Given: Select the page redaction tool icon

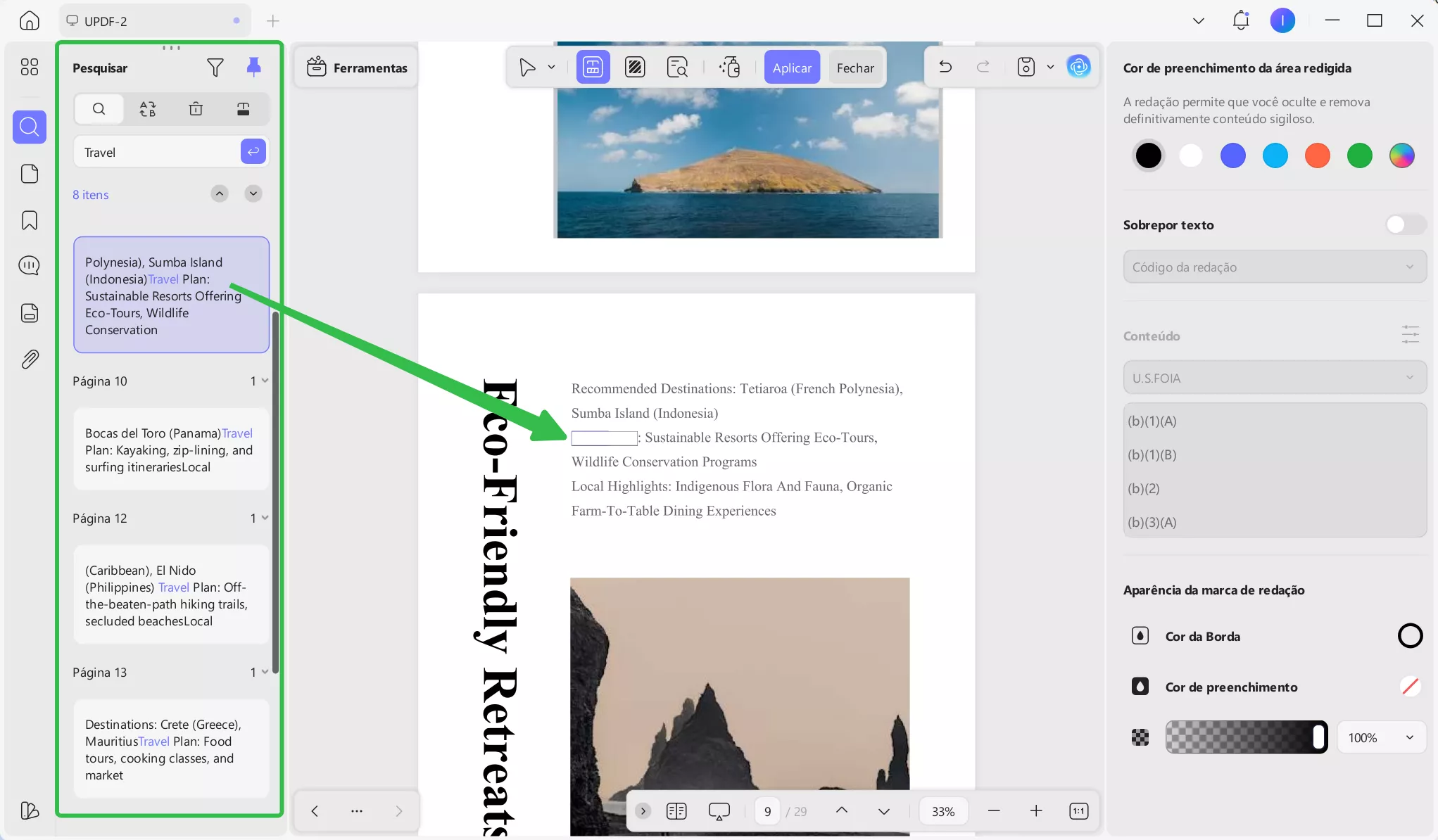Looking at the screenshot, I should click(635, 68).
